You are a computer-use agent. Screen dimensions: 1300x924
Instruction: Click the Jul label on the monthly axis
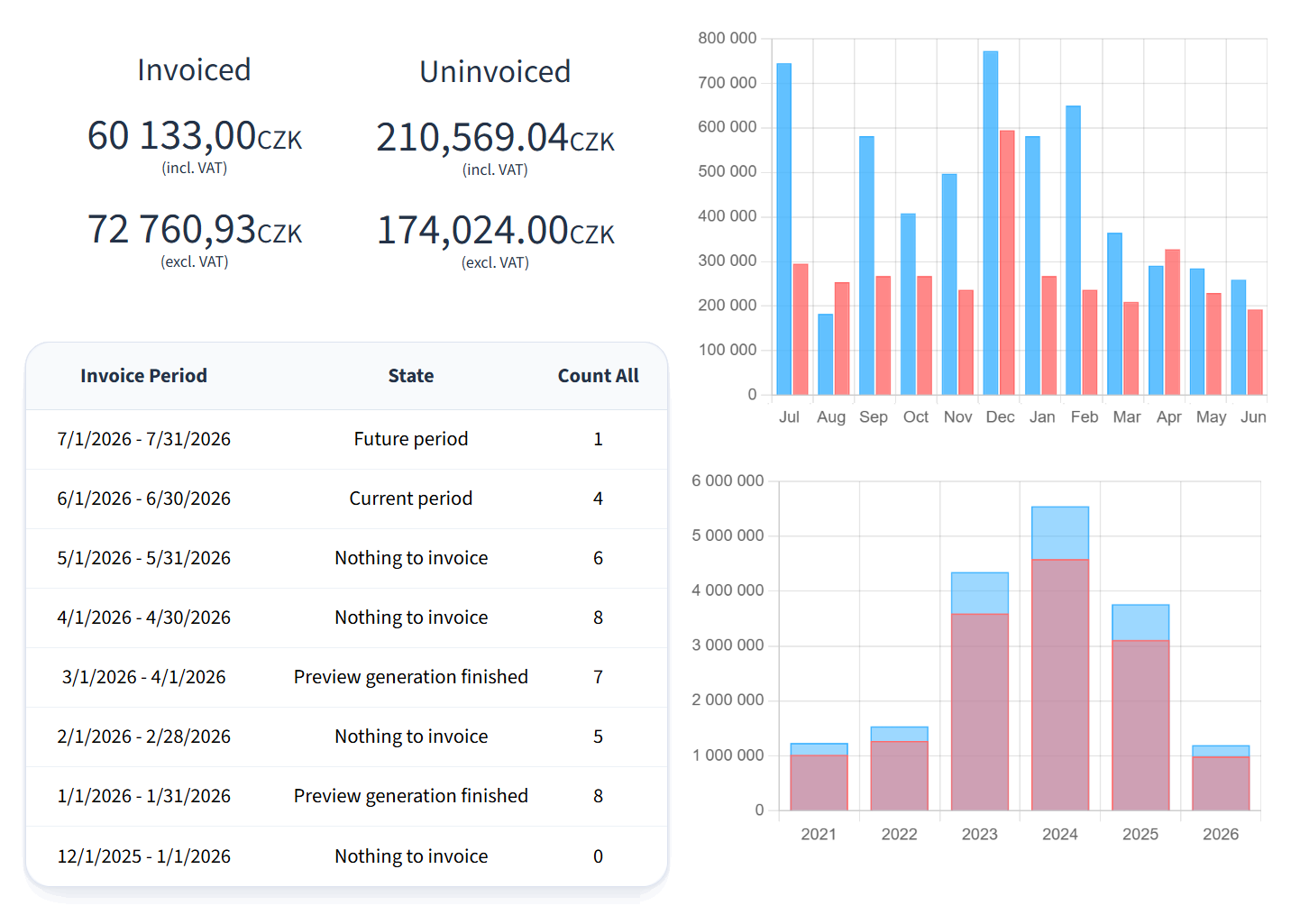tap(789, 417)
